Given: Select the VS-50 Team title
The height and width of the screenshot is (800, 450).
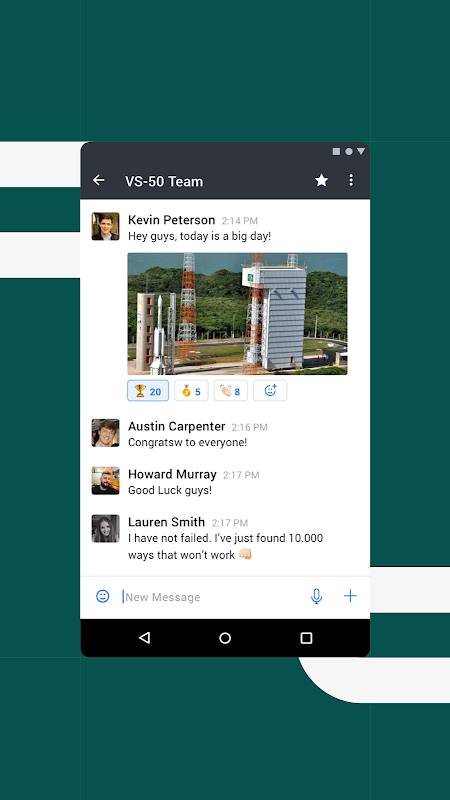Looking at the screenshot, I should 164,181.
